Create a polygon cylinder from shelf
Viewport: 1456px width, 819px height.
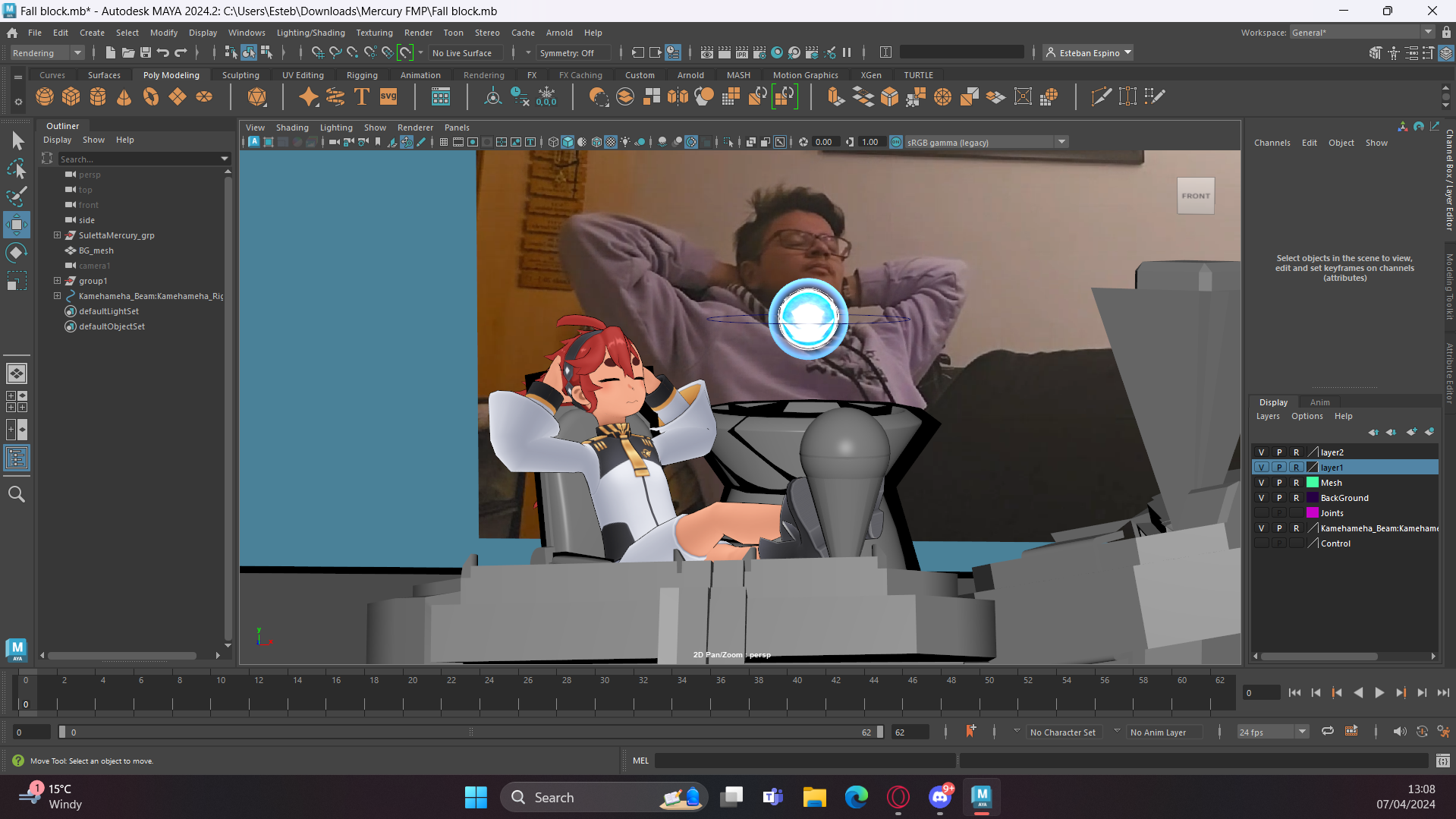point(98,96)
